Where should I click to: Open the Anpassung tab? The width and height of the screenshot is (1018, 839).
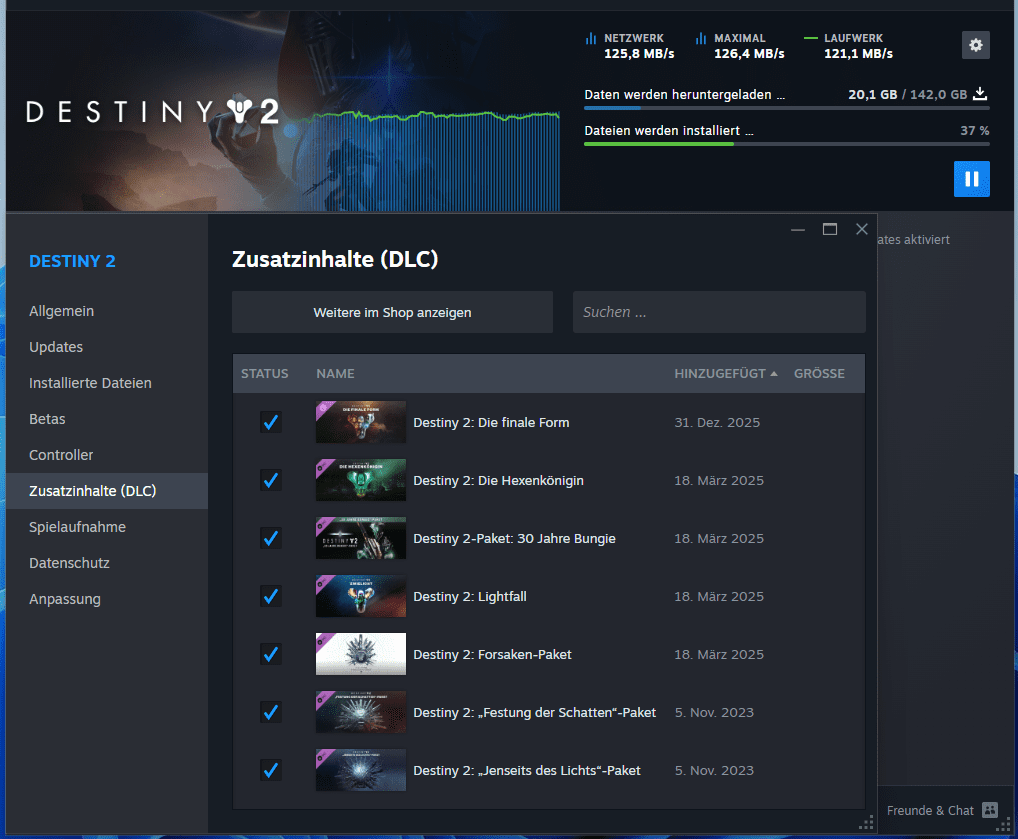(x=107, y=599)
